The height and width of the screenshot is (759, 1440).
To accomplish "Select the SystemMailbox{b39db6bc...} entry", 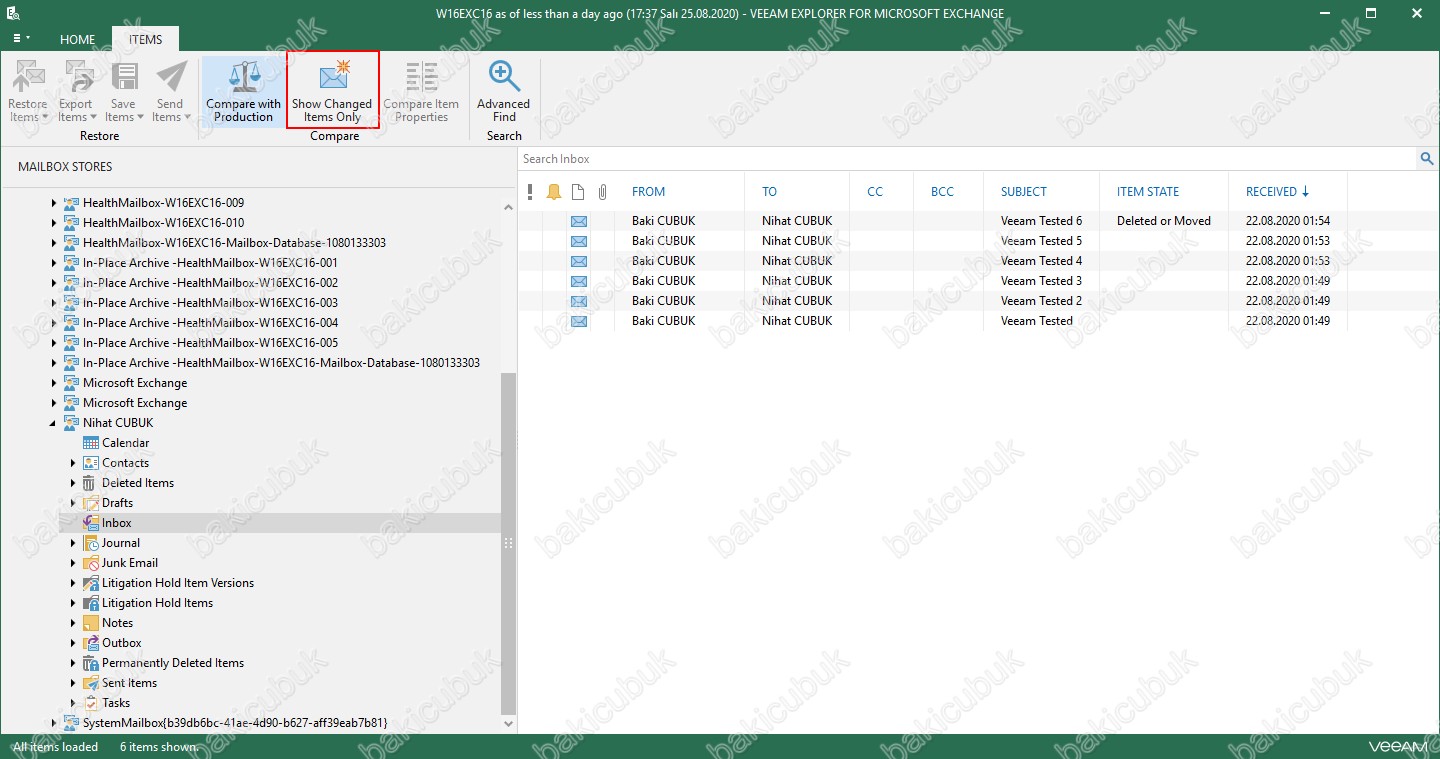I will tap(235, 722).
